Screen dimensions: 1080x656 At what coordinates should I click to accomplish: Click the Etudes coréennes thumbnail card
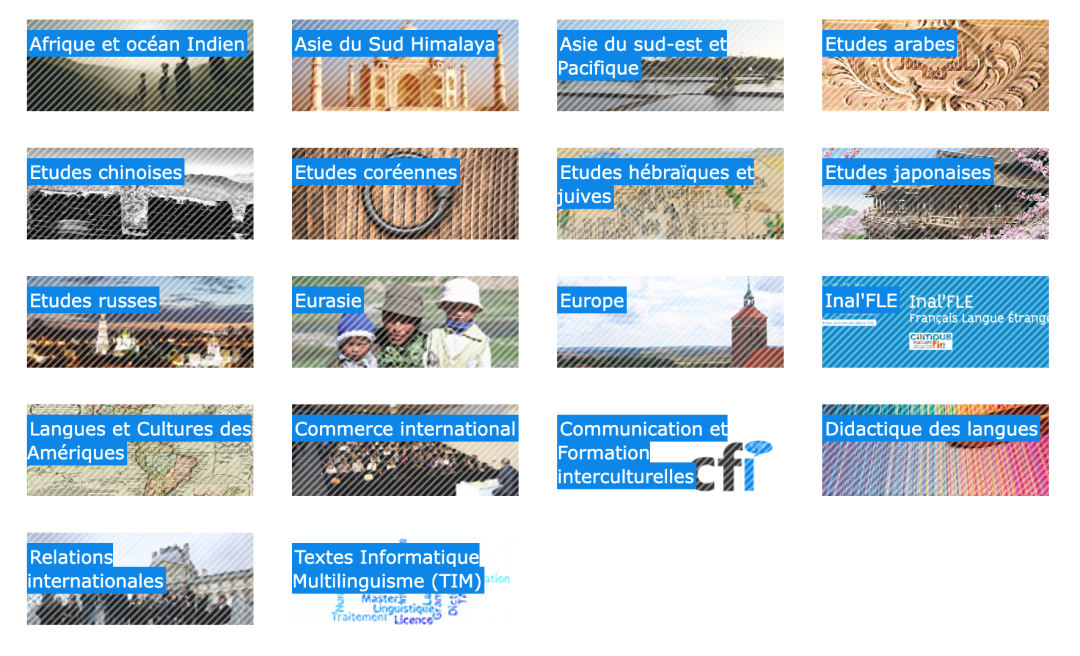click(405, 194)
